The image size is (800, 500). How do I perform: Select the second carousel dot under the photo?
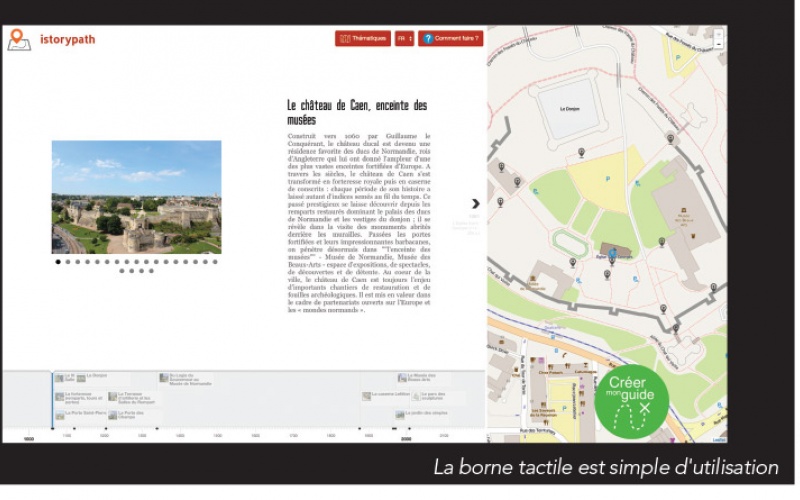click(68, 262)
